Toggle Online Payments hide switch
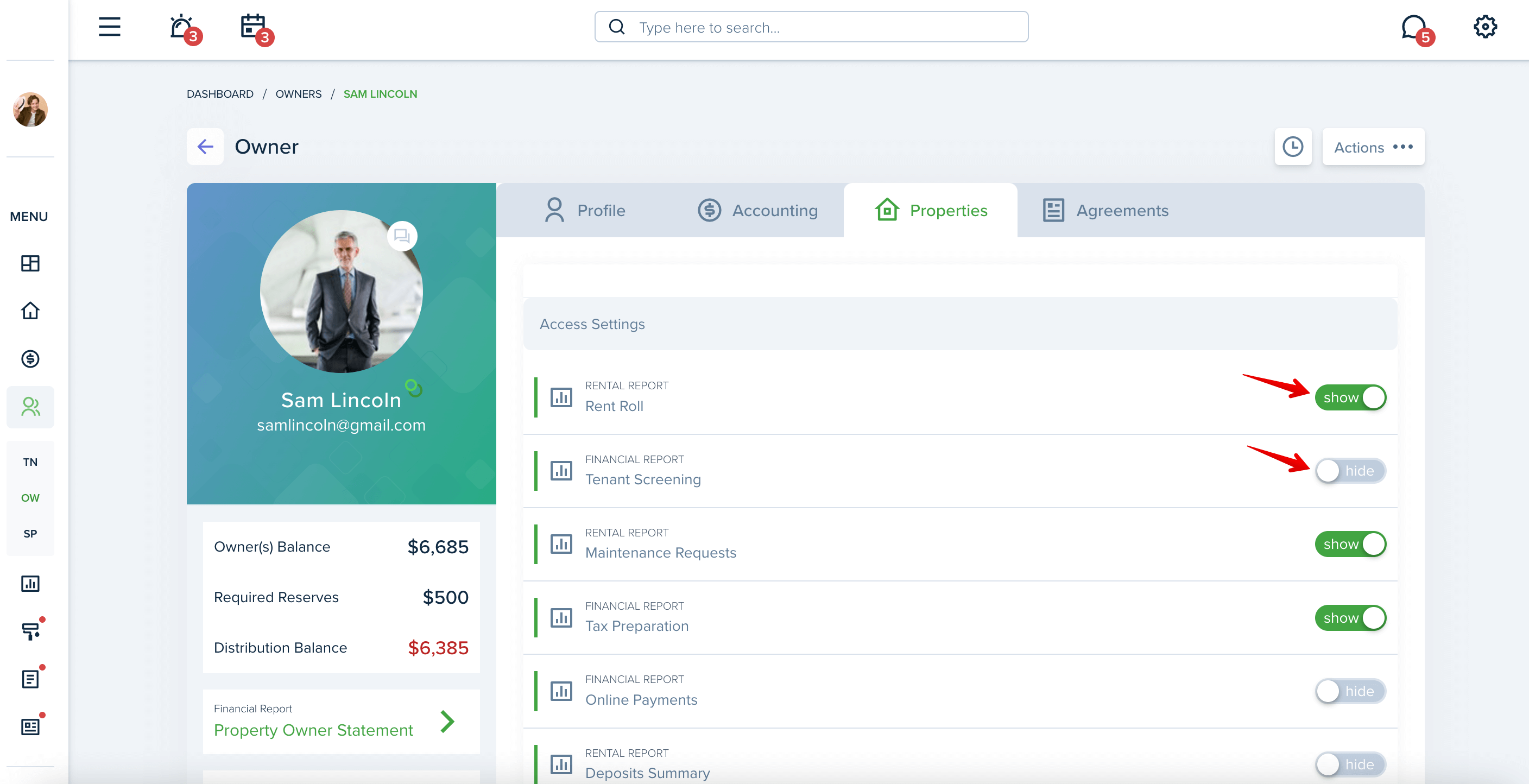This screenshot has width=1529, height=784. [1350, 691]
